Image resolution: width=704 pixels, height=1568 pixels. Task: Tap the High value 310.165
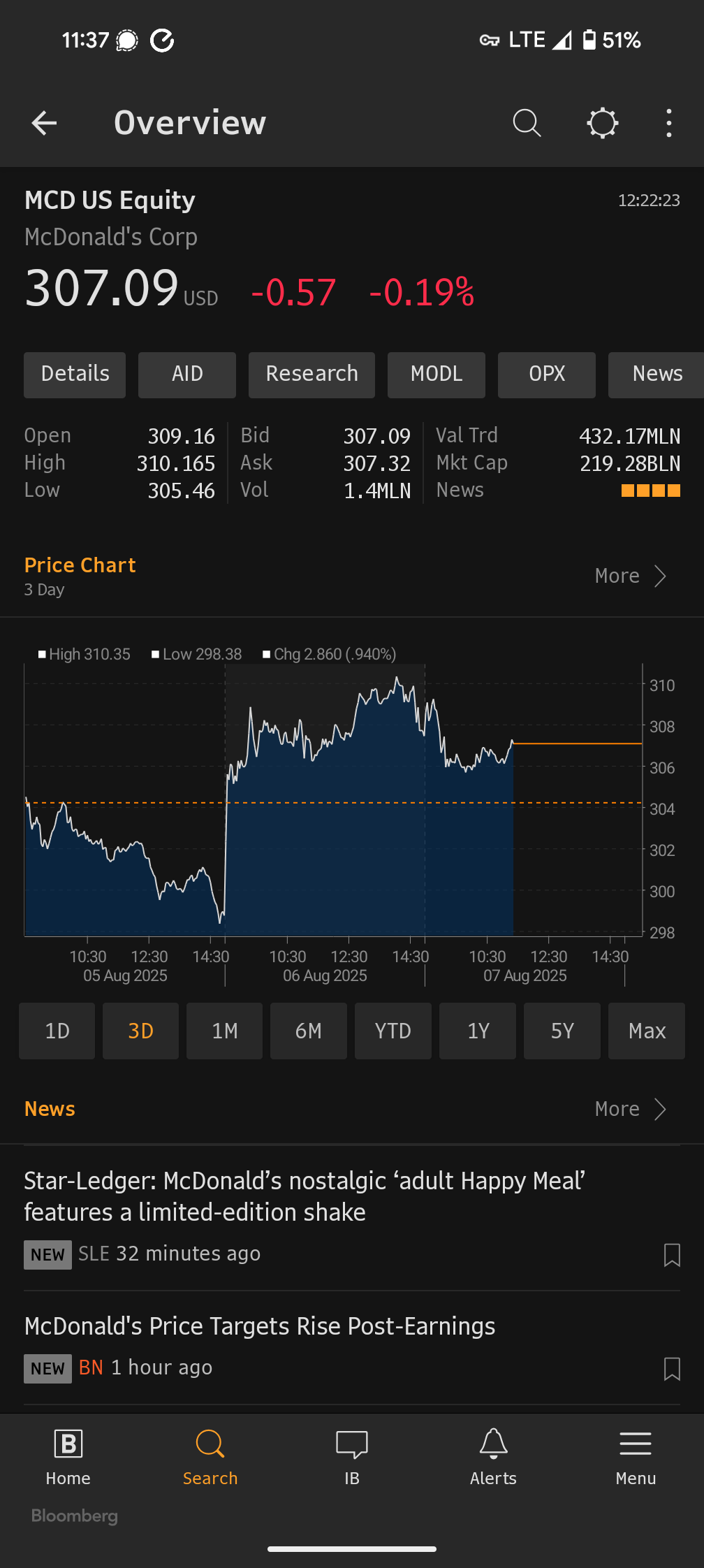click(x=175, y=463)
